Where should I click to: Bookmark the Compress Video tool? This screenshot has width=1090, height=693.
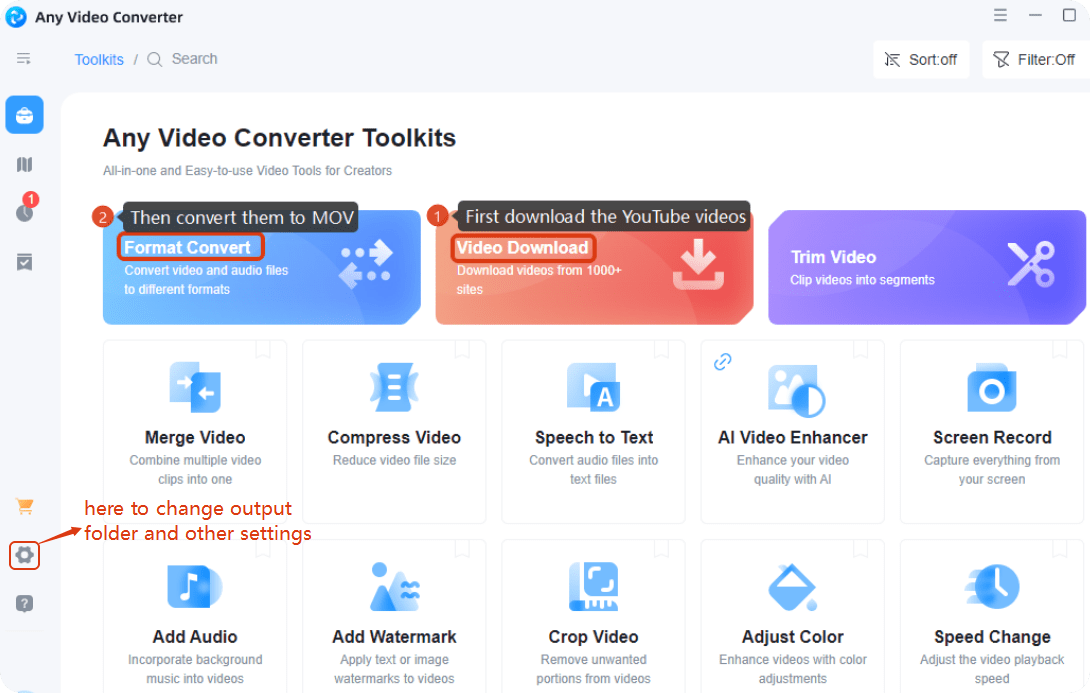click(462, 349)
